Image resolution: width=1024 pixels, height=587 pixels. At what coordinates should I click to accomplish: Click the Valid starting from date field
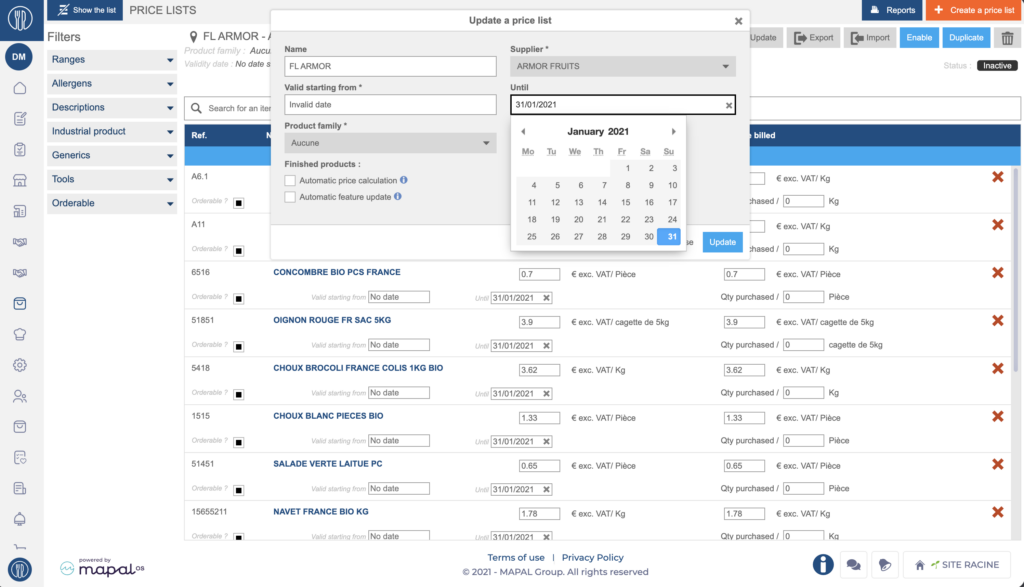(390, 104)
